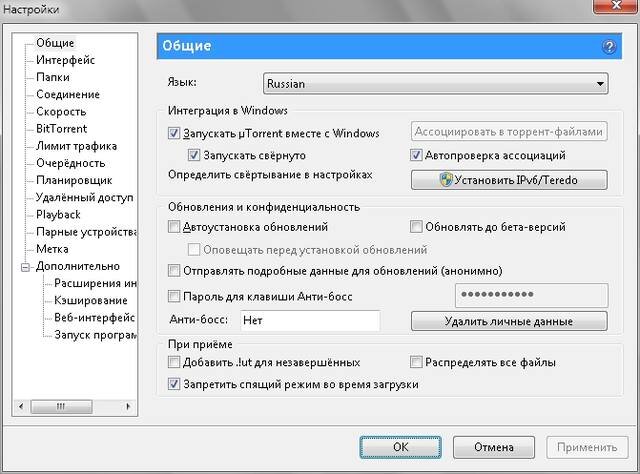Click the Anti-boss password field with dots

(x=531, y=295)
